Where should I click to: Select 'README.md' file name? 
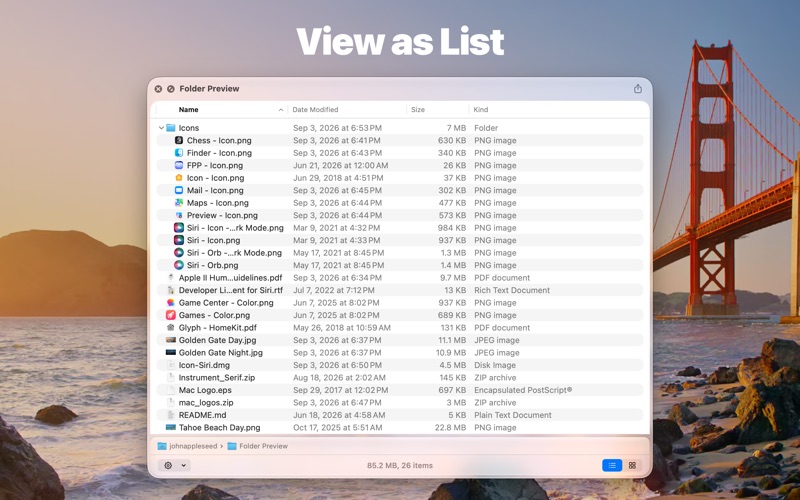click(x=203, y=415)
